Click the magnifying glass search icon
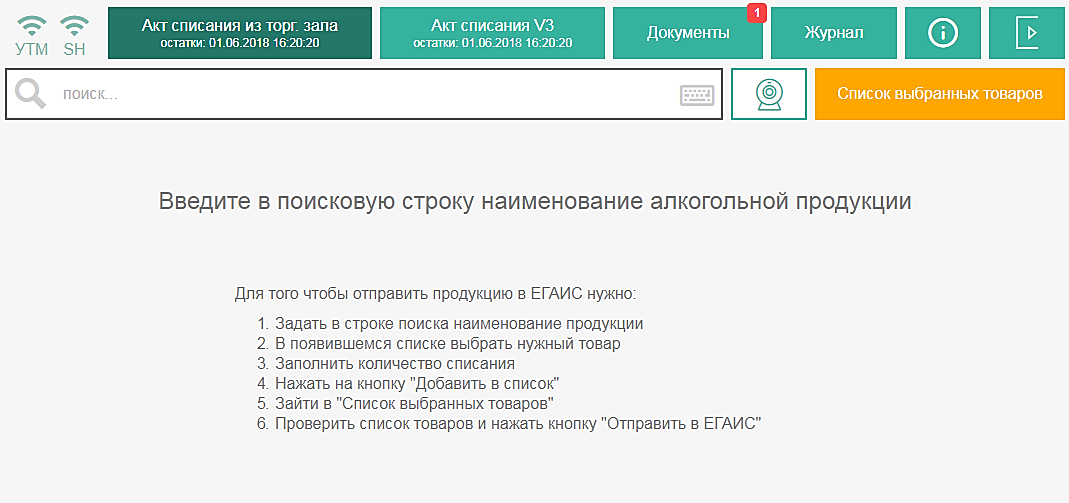Viewport: 1069px width, 503px height. point(31,94)
